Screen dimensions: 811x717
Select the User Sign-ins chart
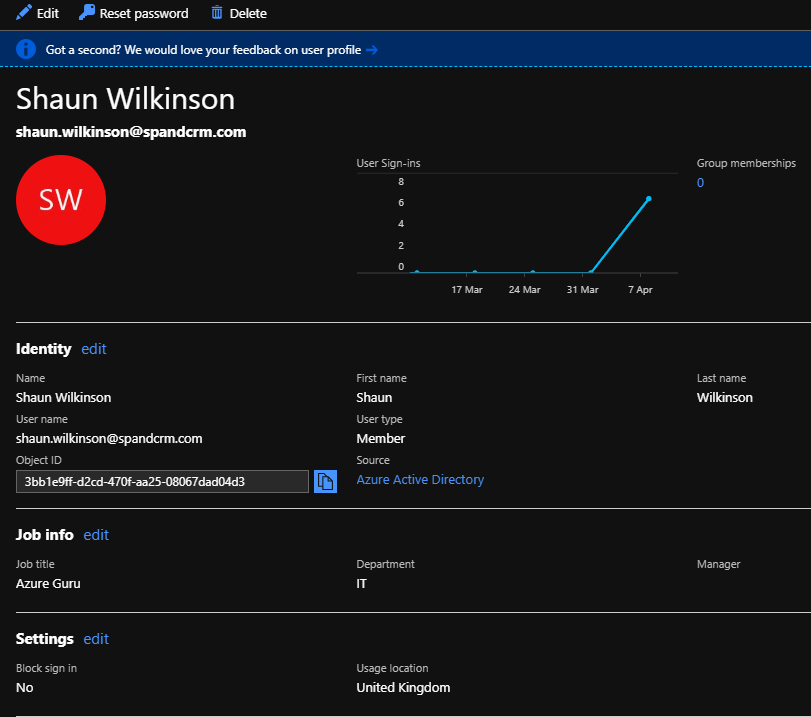pyautogui.click(x=516, y=225)
